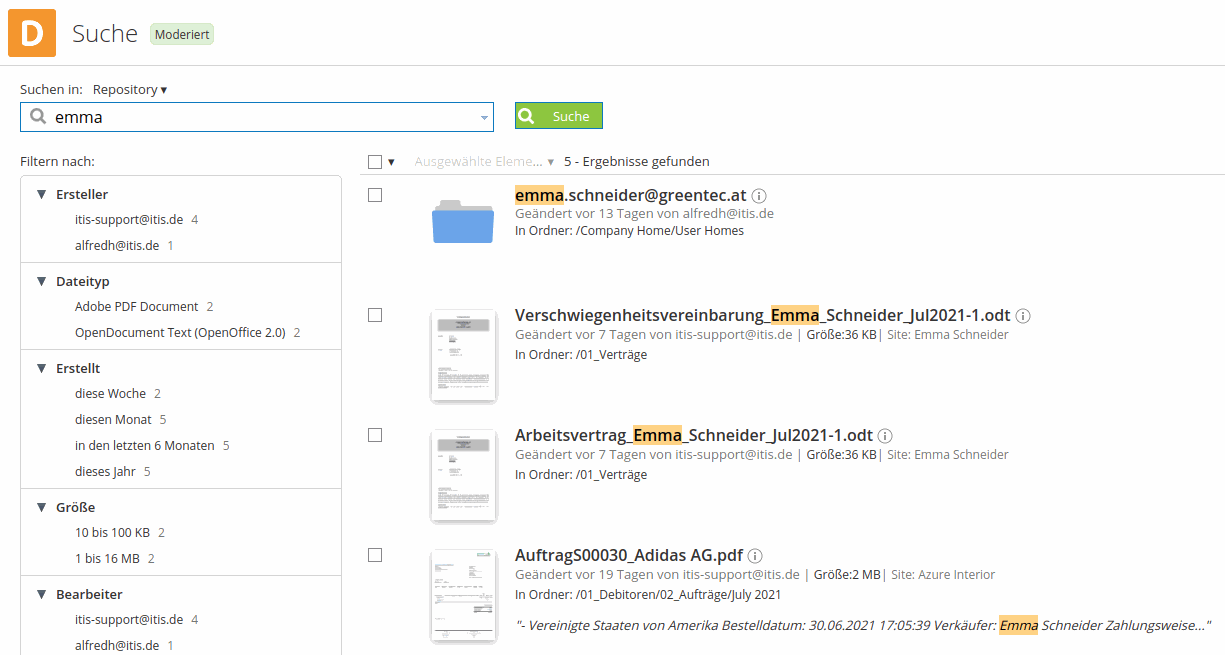Image resolution: width=1225 pixels, height=655 pixels.
Task: Collapse the Dateityp filter section
Action: coord(41,282)
